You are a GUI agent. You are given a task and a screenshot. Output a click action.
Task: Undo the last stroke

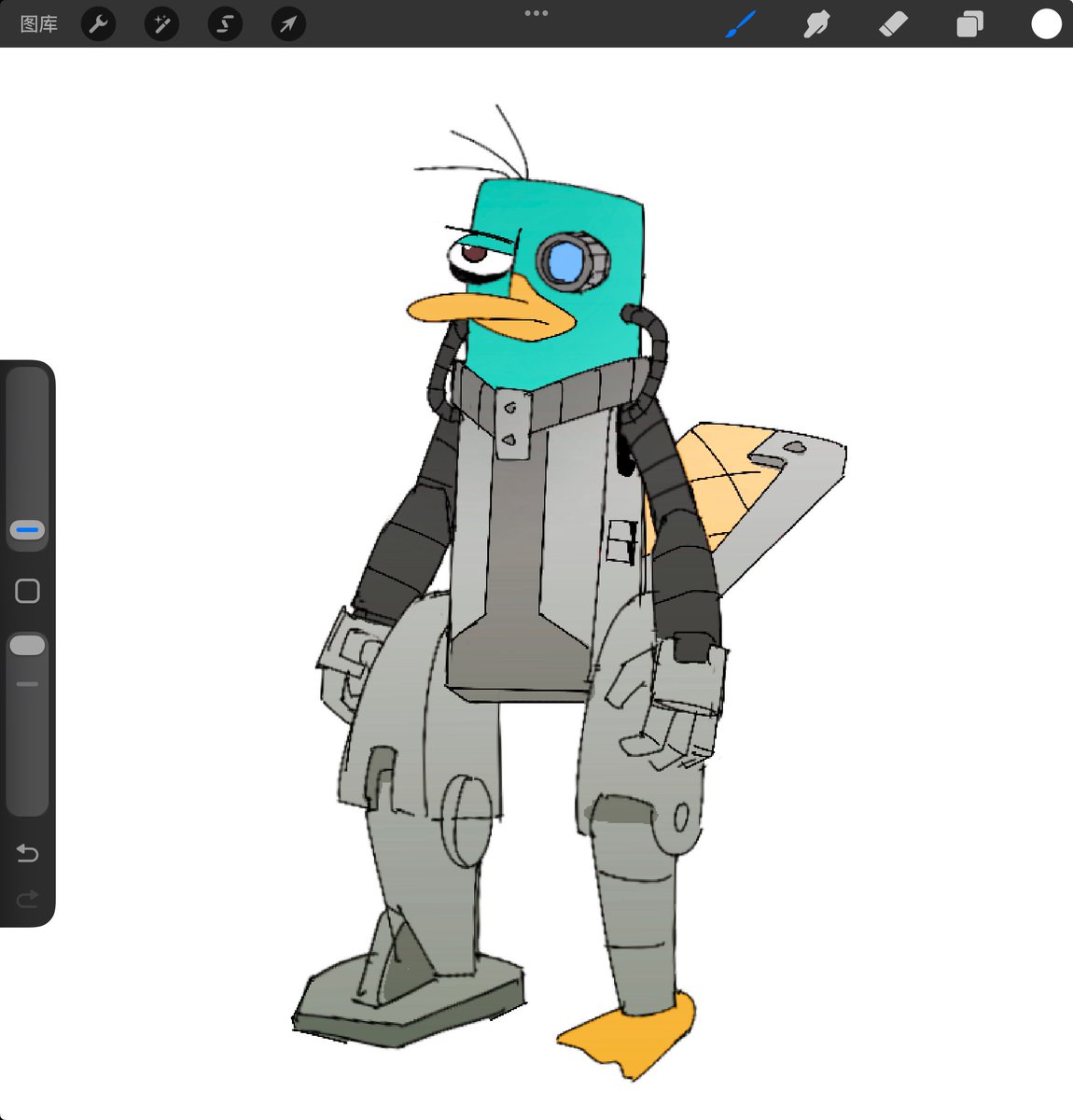pos(27,853)
